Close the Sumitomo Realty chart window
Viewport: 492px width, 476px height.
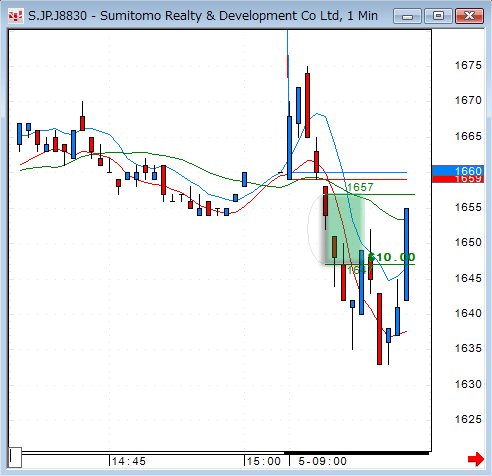pos(469,16)
